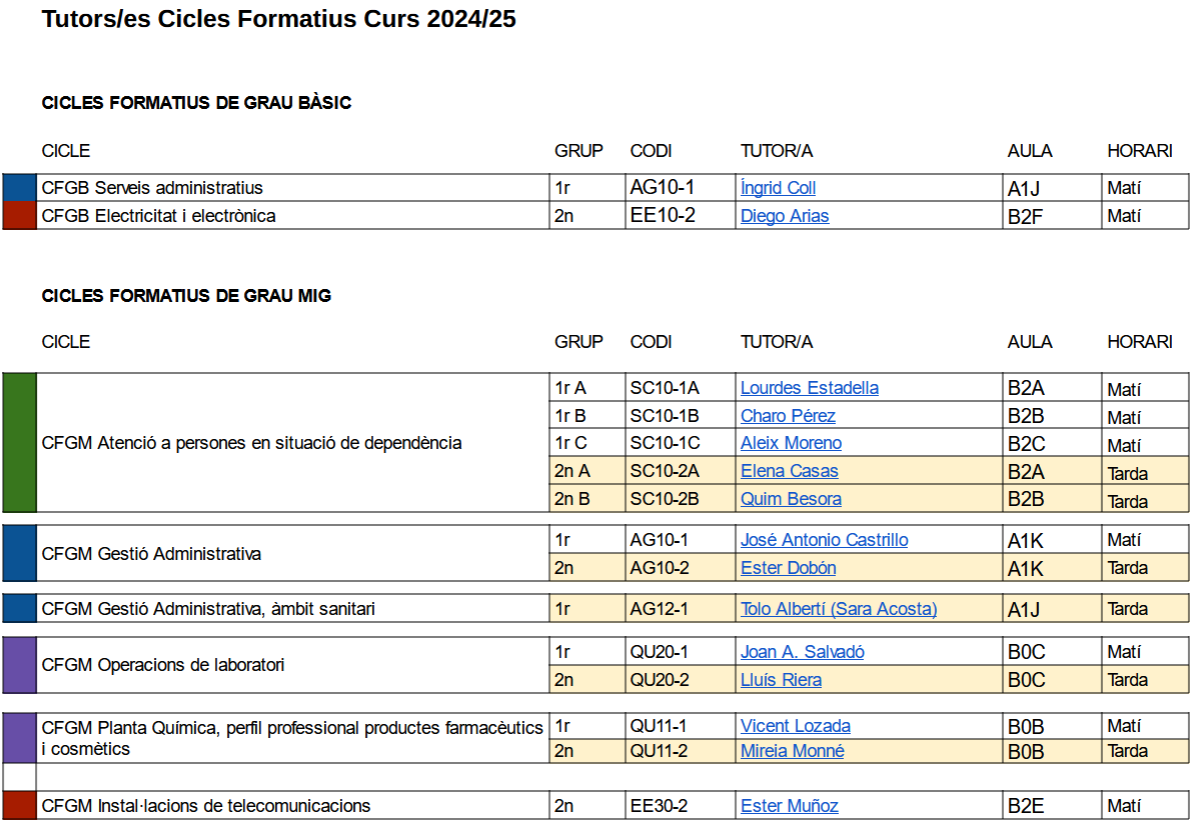
Task: Follow the Vicent Lozada link
Action: pyautogui.click(x=795, y=726)
